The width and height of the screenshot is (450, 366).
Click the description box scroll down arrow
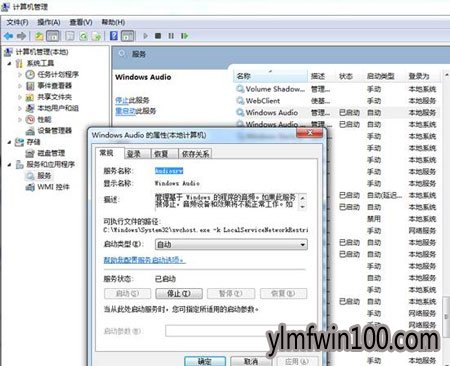[x=303, y=207]
